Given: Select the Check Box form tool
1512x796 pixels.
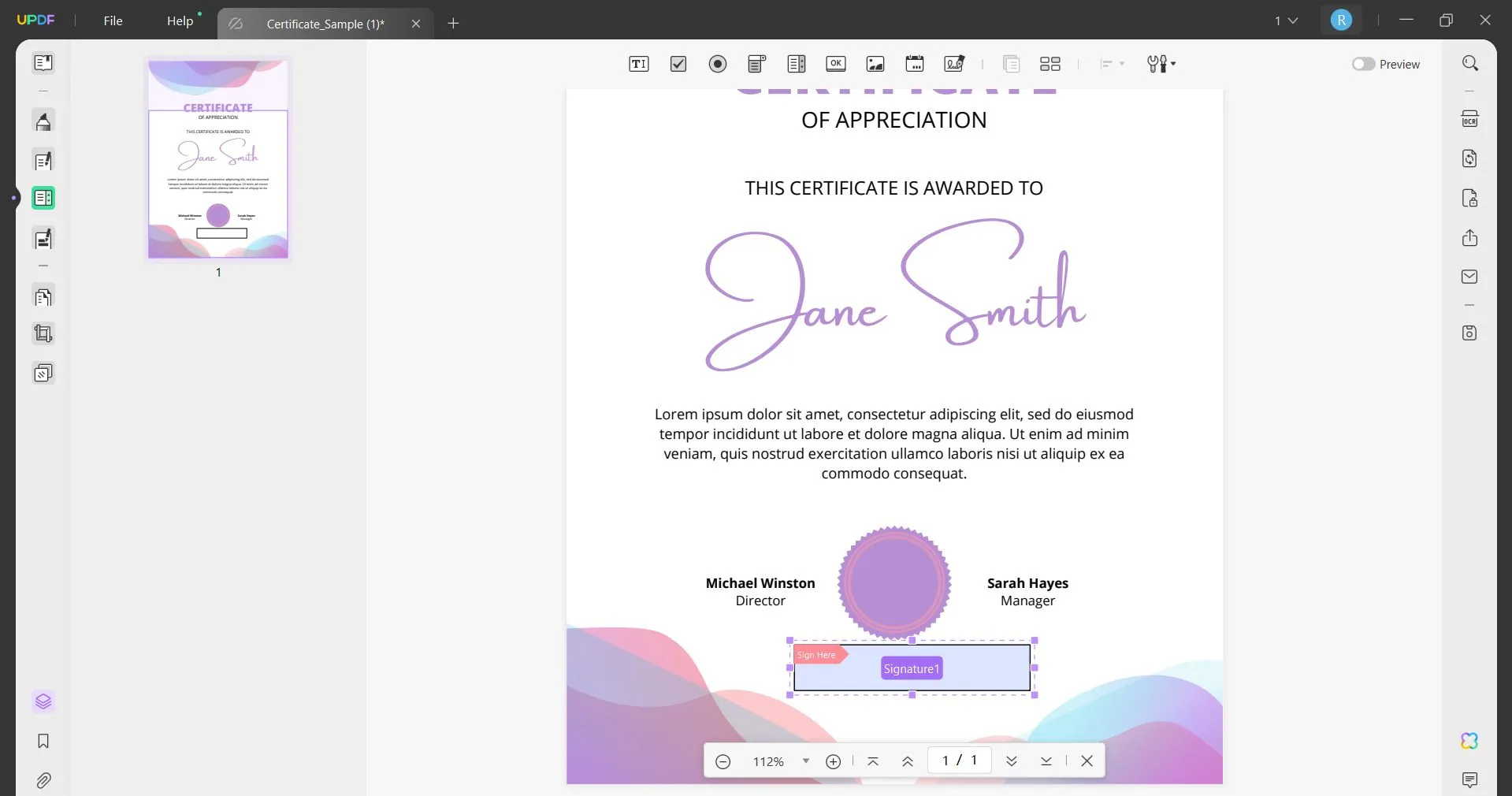Looking at the screenshot, I should pos(678,64).
